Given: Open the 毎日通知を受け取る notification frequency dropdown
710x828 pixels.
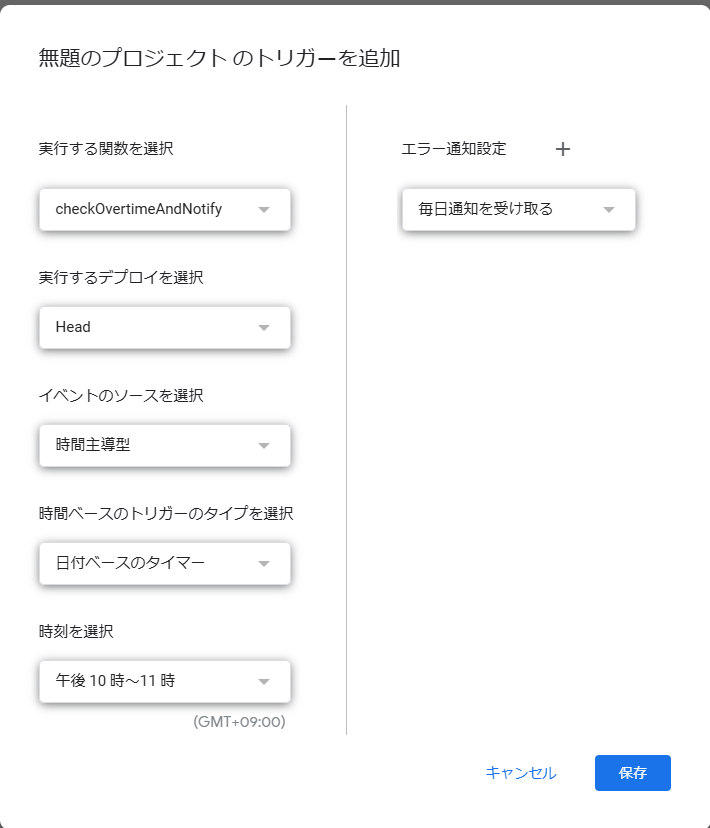Looking at the screenshot, I should [518, 210].
